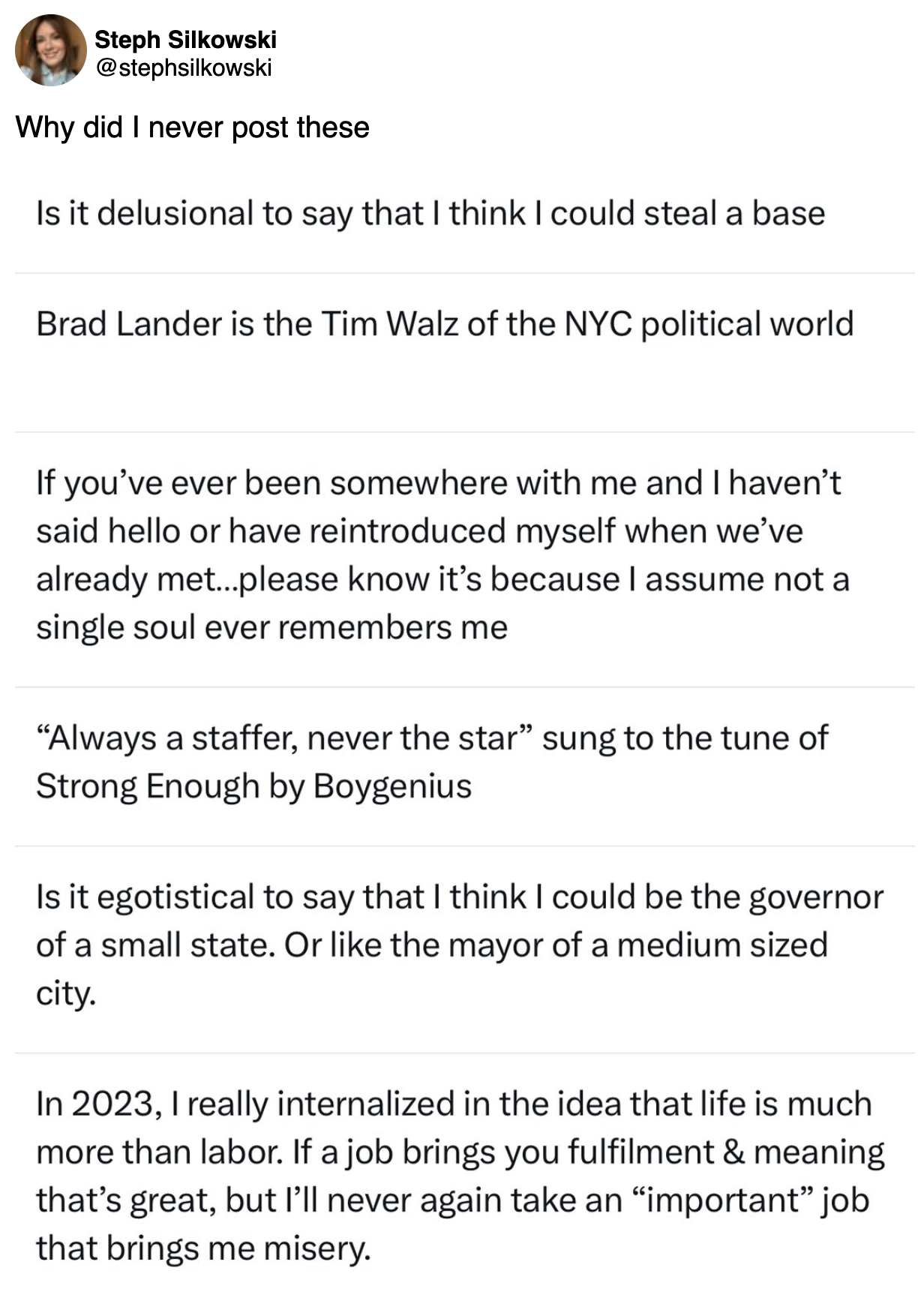The height and width of the screenshot is (1301, 924).
Task: Click the word "Boygenius"
Action: [x=392, y=786]
